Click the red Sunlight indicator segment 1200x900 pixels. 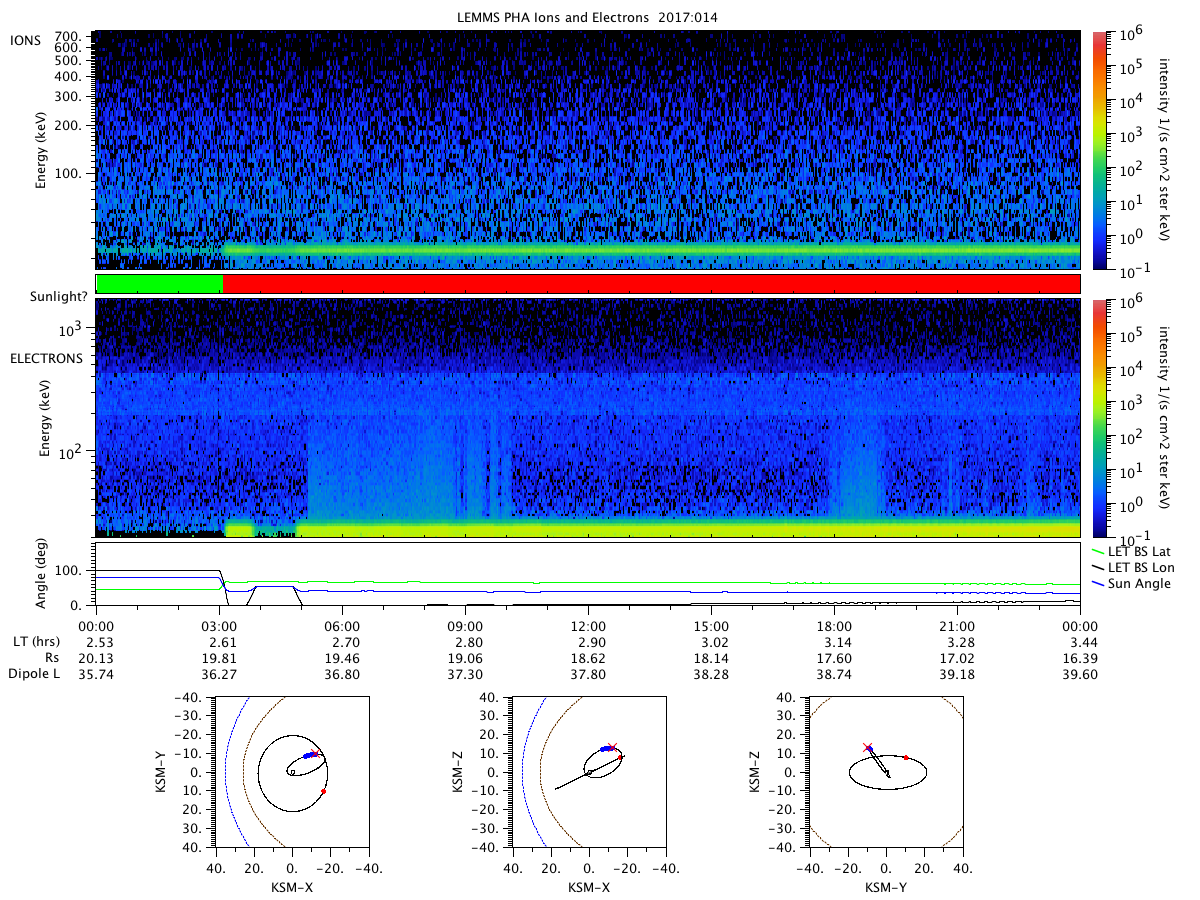click(x=651, y=284)
